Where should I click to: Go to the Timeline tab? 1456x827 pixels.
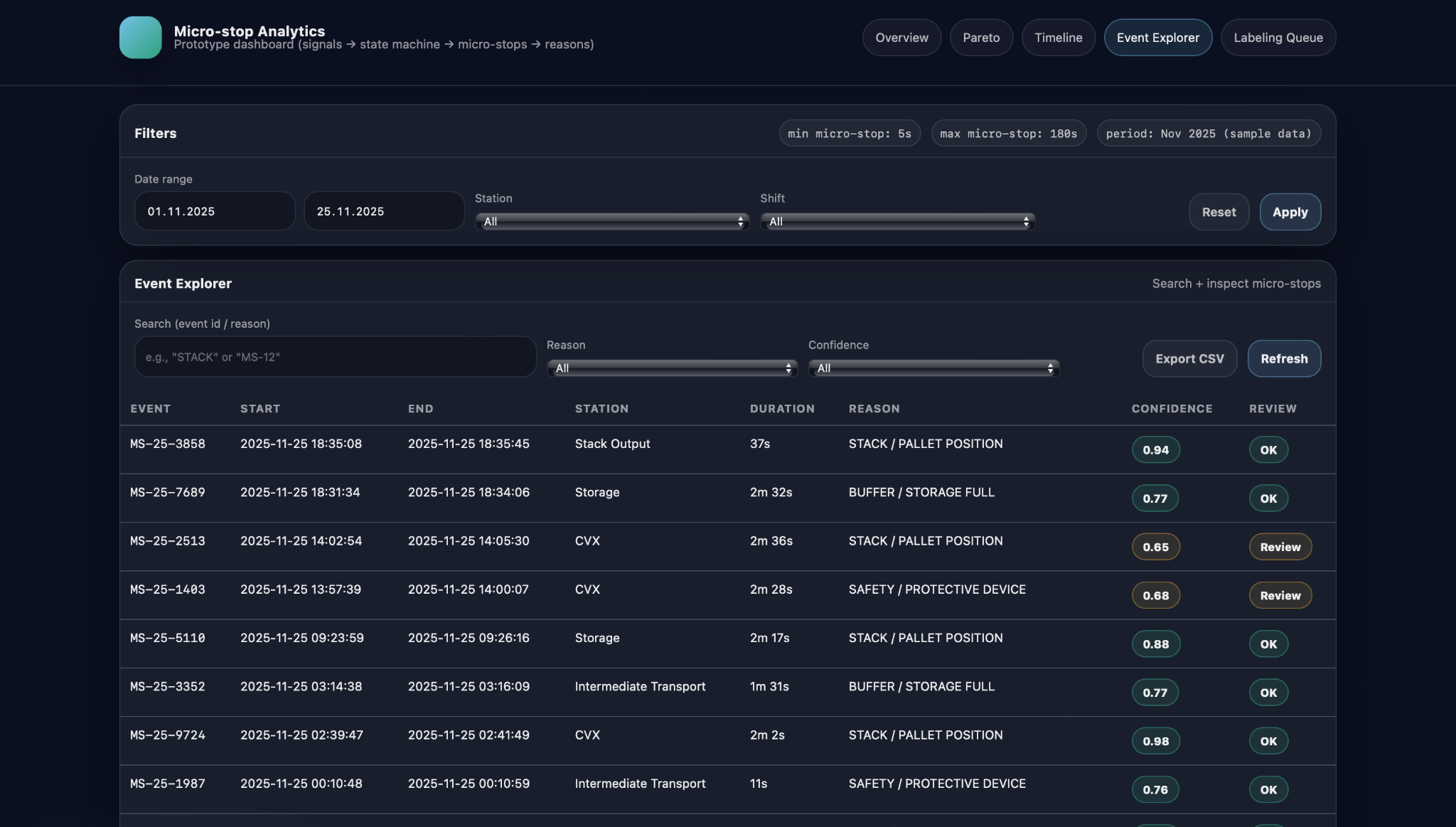coord(1058,38)
